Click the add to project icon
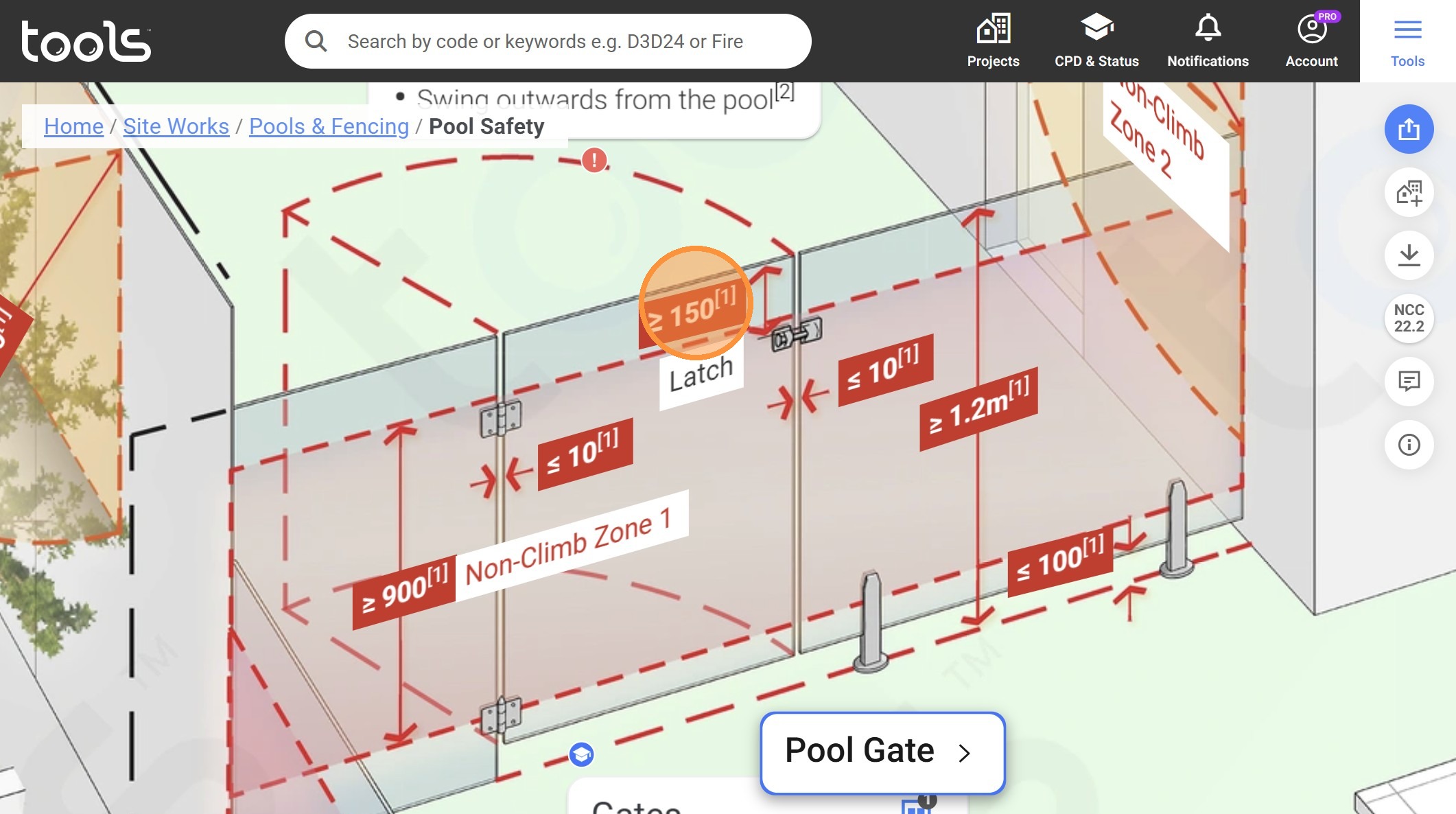The image size is (1456, 814). click(1409, 192)
